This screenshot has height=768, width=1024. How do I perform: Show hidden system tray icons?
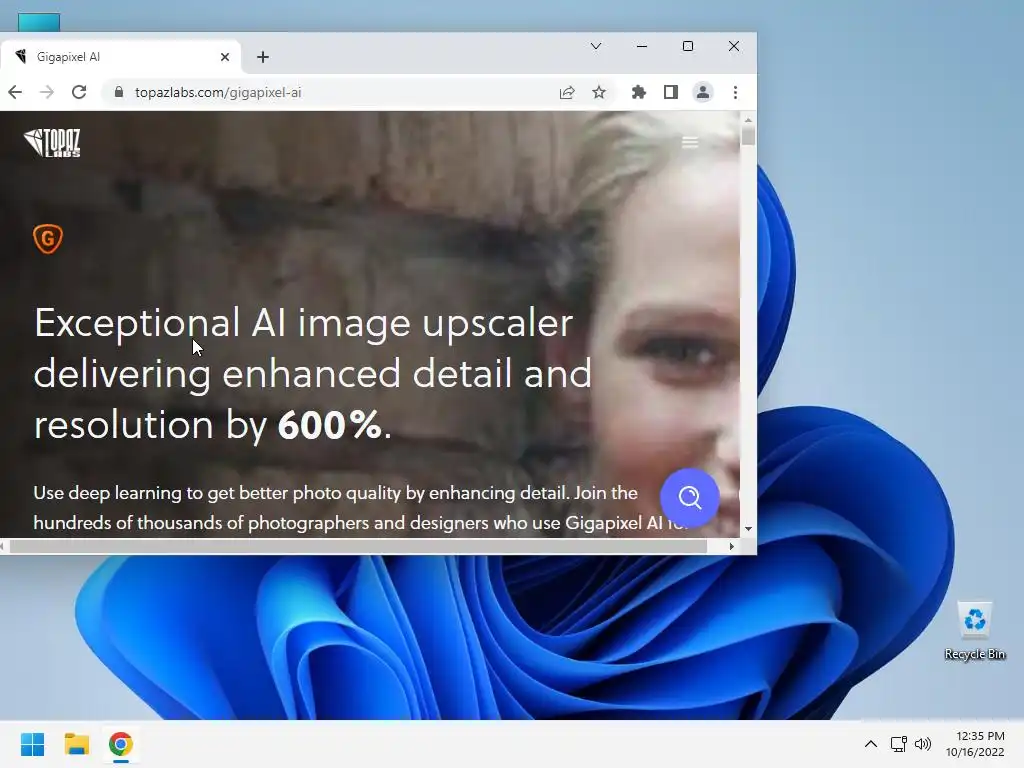[871, 744]
